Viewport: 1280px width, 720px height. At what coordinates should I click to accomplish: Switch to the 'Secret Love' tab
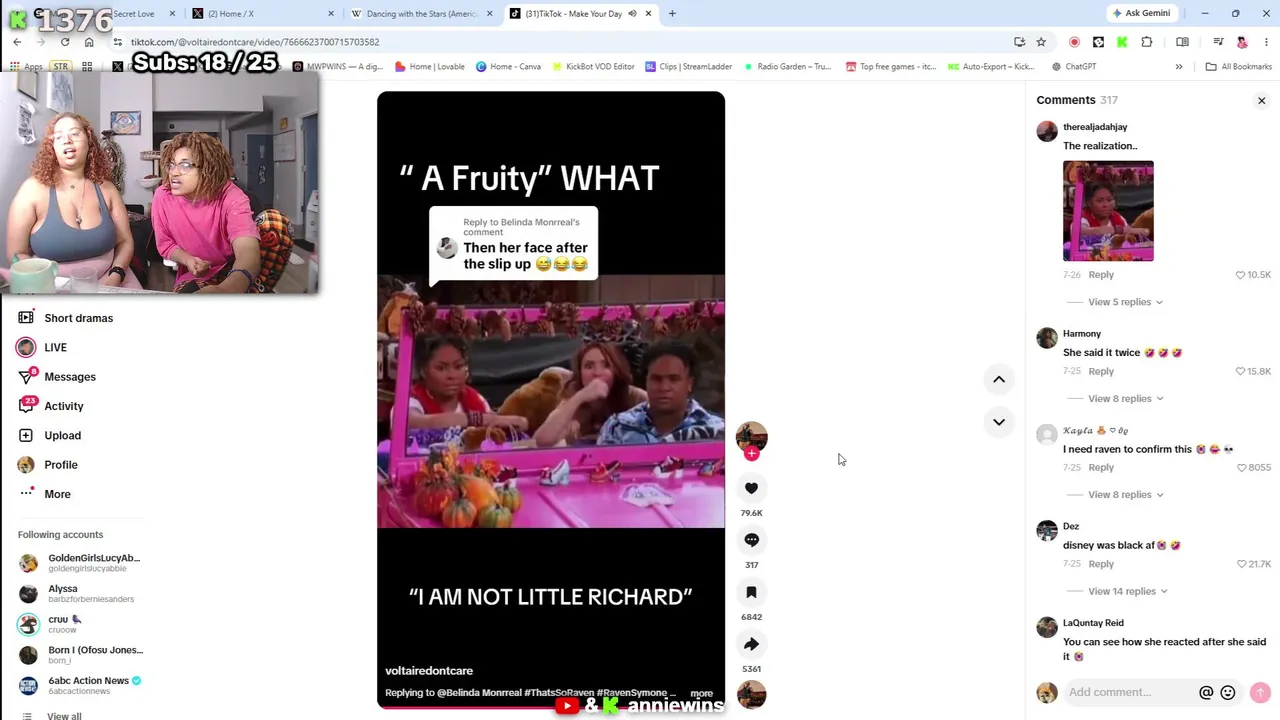(135, 14)
